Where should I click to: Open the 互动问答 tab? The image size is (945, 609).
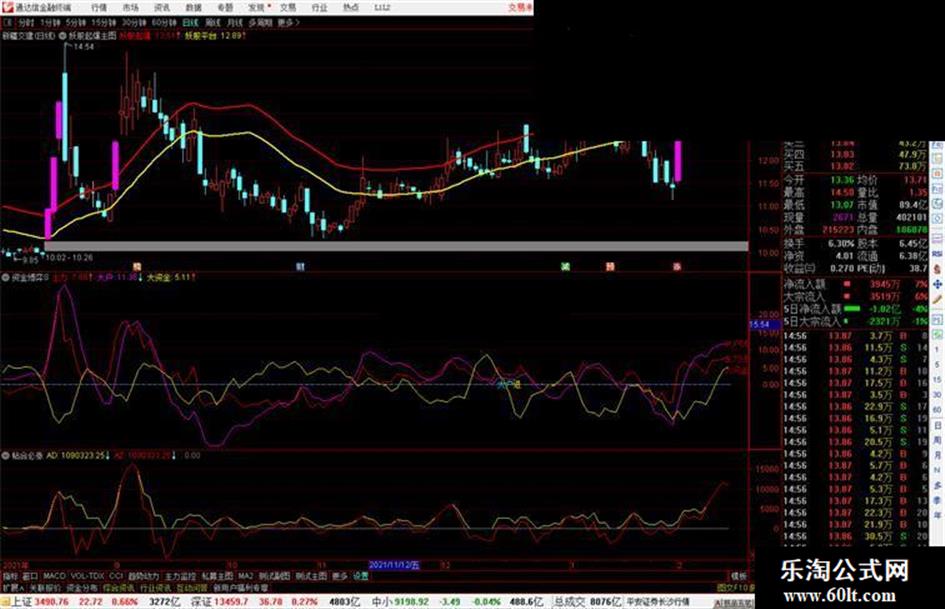tap(192, 588)
